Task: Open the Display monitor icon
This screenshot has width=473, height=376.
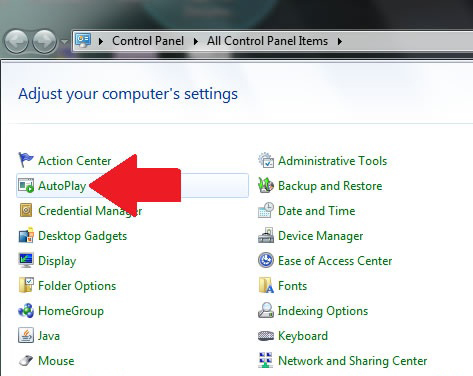Action: click(26, 260)
